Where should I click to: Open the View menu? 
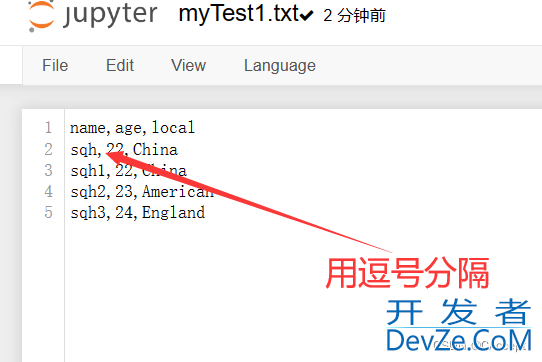click(x=188, y=65)
